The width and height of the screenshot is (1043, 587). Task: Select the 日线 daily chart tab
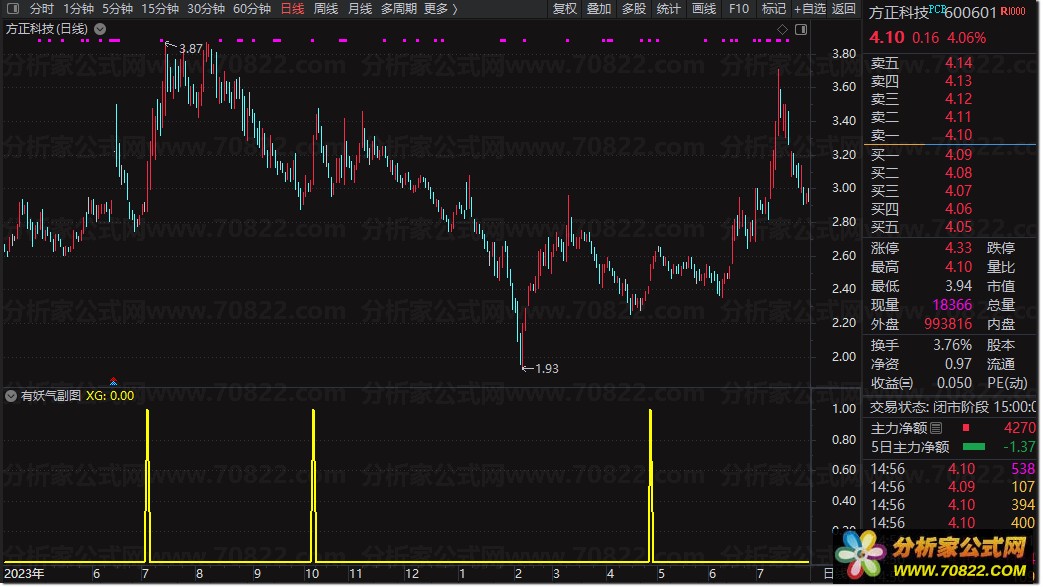(x=292, y=9)
